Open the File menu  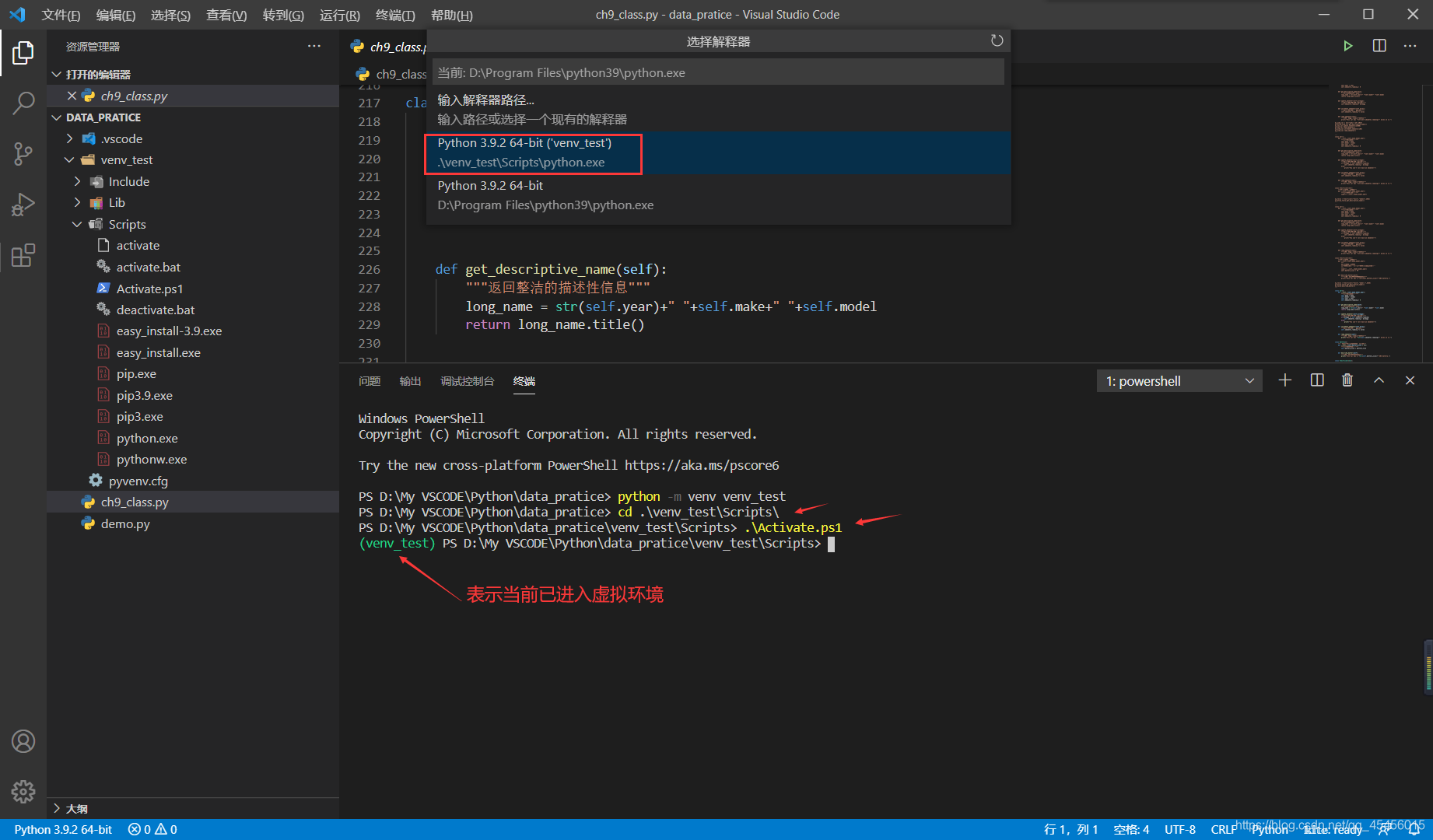(61, 15)
